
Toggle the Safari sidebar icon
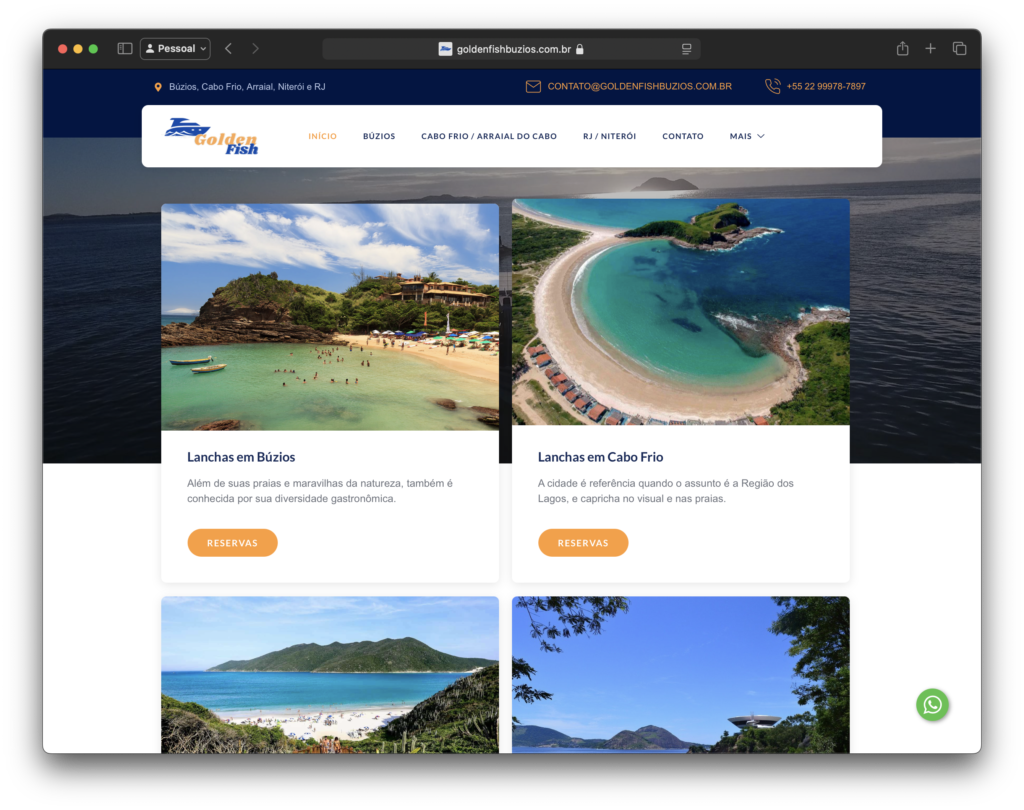pos(125,48)
